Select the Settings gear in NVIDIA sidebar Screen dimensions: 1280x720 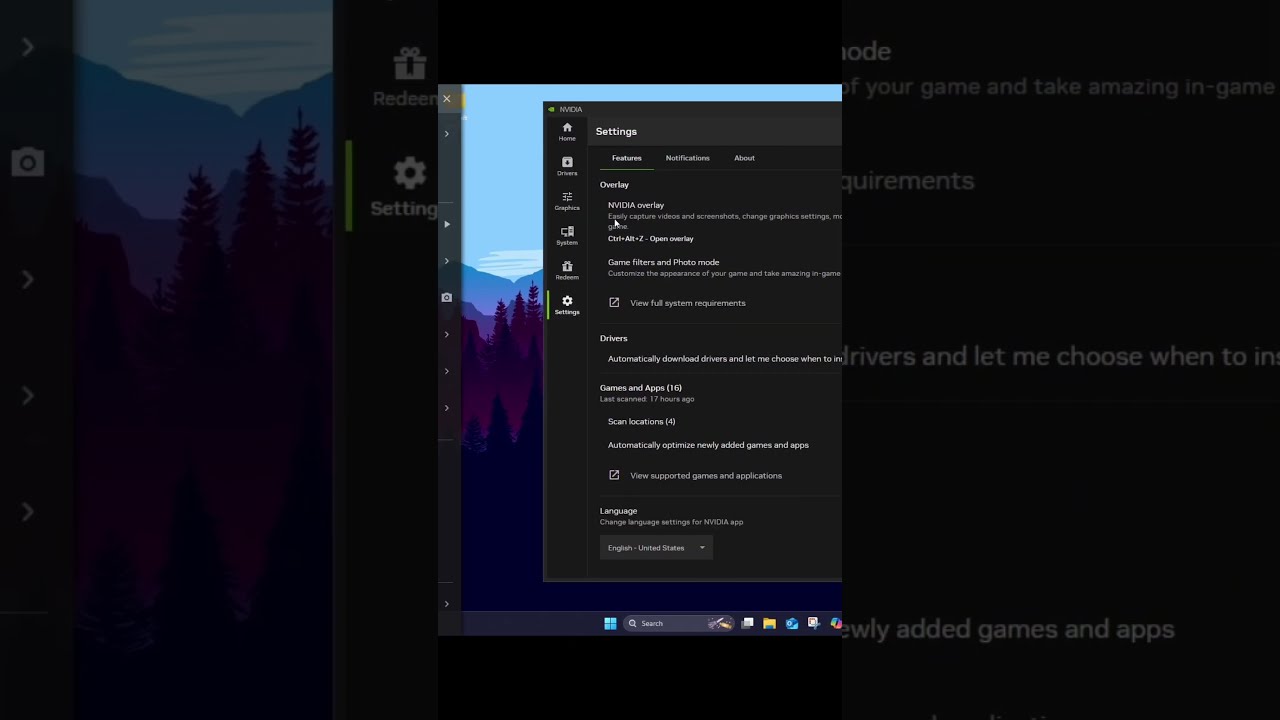567,305
